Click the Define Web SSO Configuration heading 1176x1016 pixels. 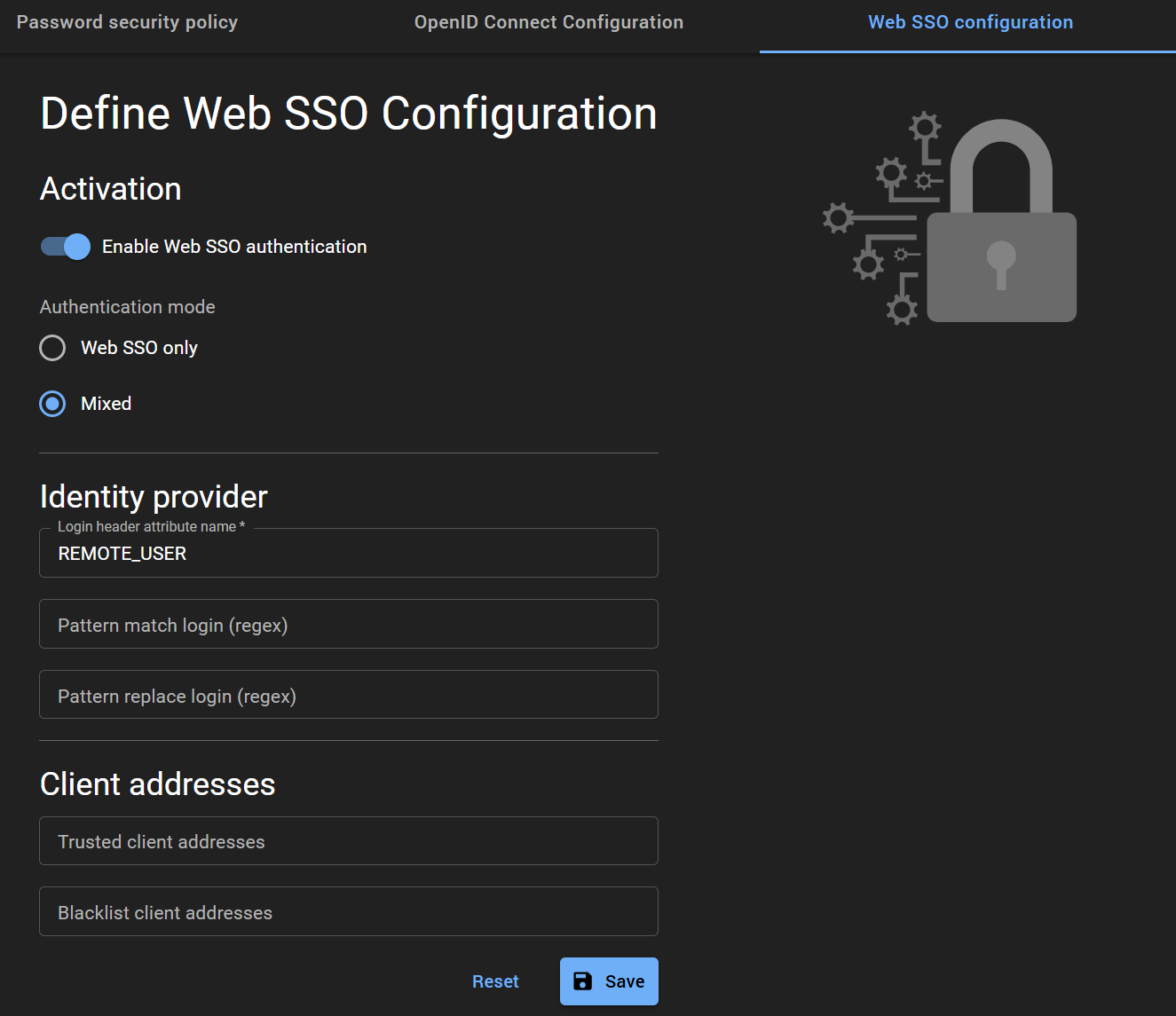[x=349, y=113]
